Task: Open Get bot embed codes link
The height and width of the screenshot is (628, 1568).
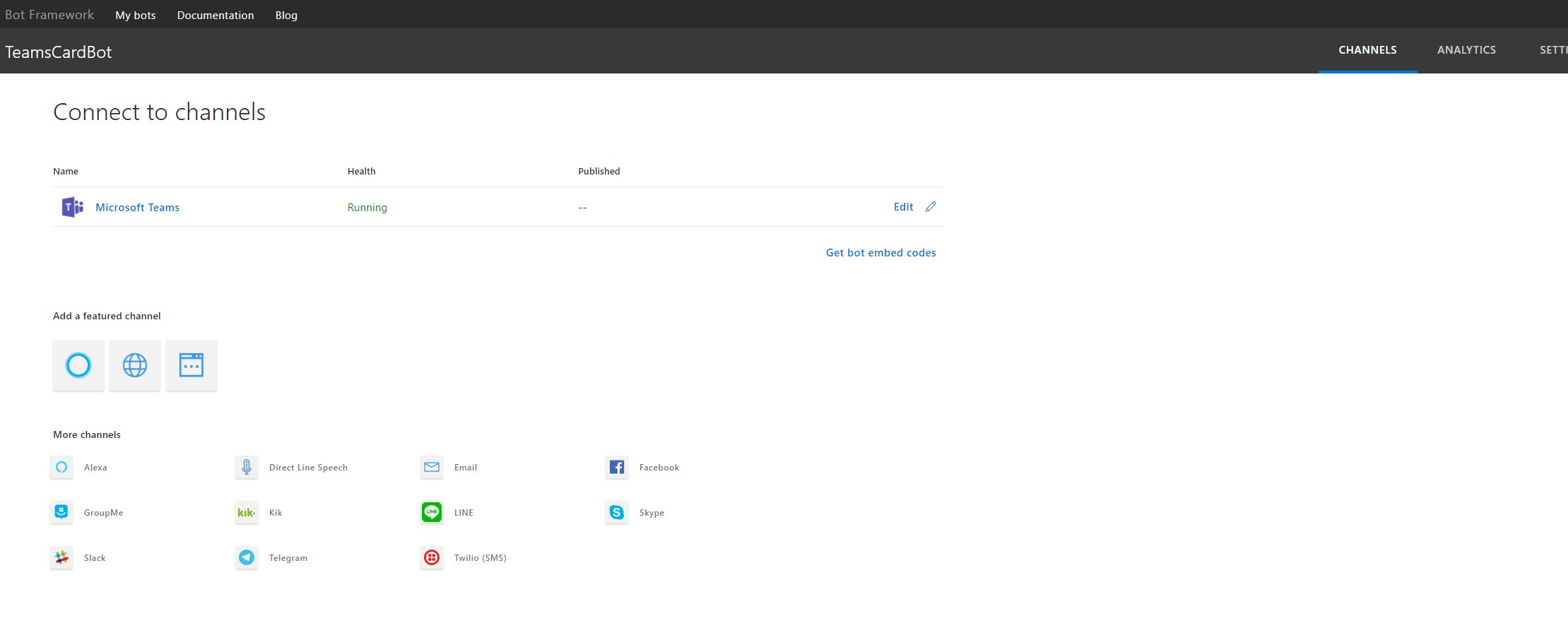Action: [880, 252]
